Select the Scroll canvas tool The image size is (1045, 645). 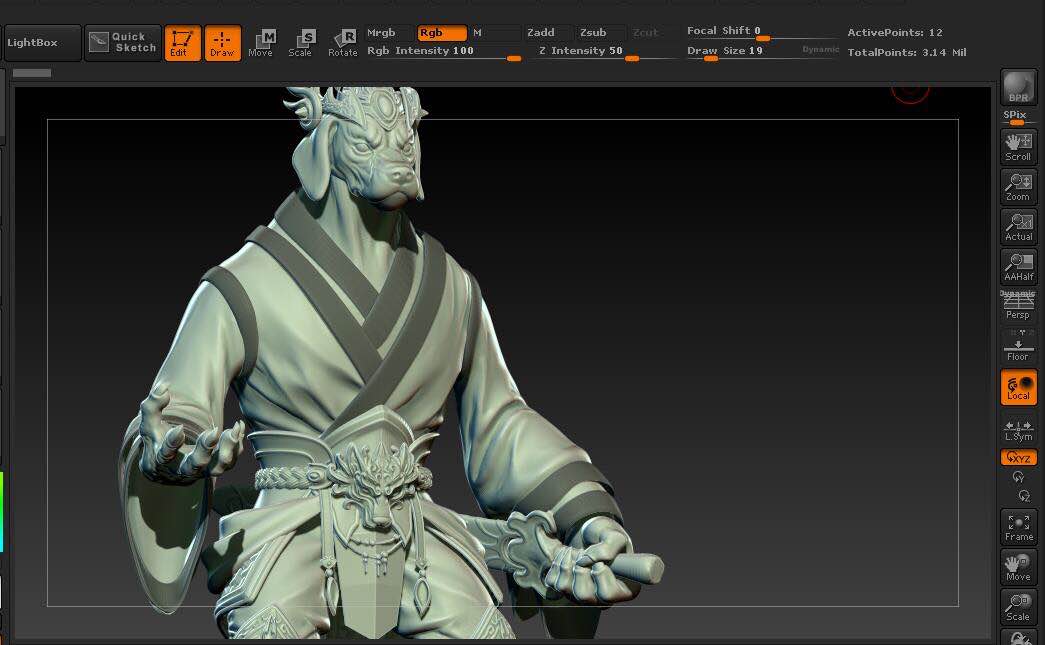(x=1018, y=147)
